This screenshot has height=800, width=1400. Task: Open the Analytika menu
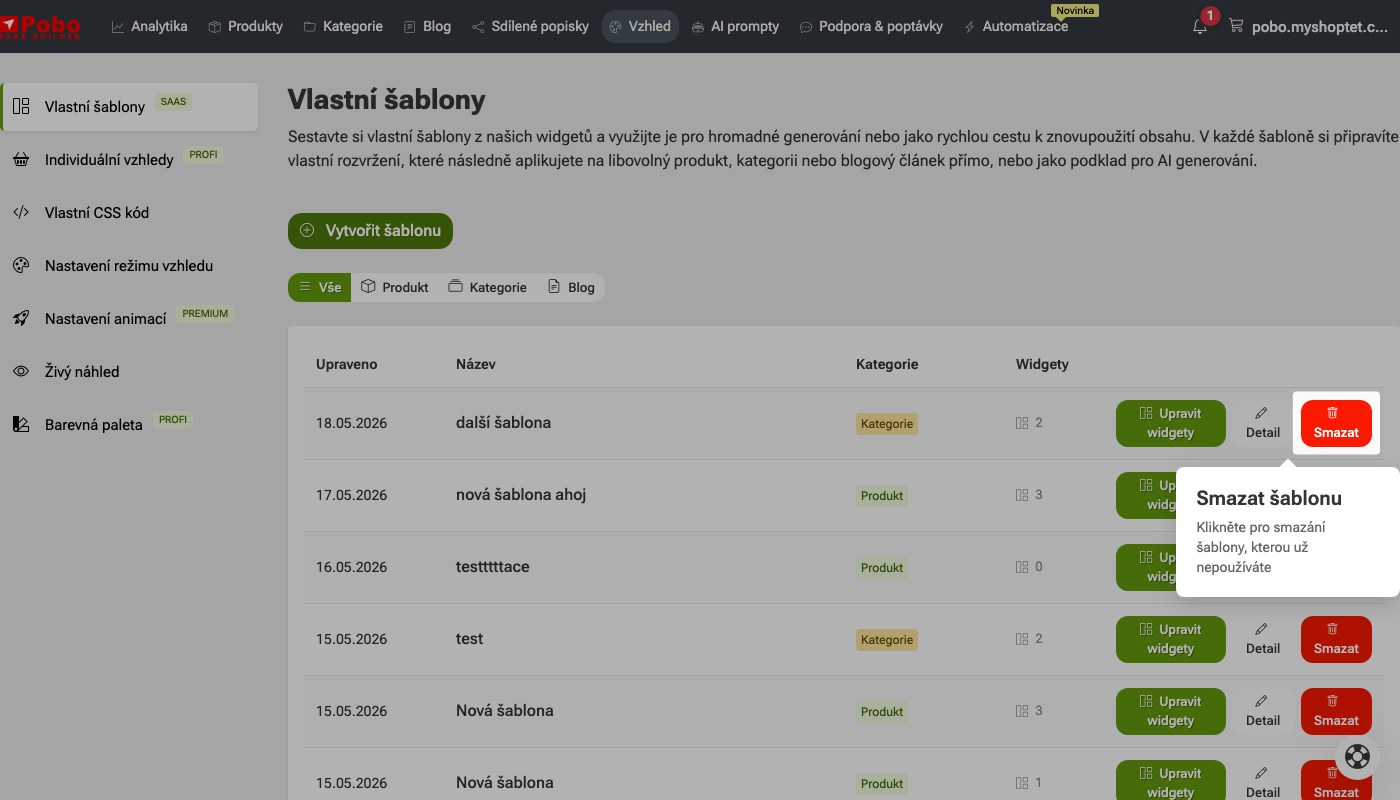click(x=150, y=27)
